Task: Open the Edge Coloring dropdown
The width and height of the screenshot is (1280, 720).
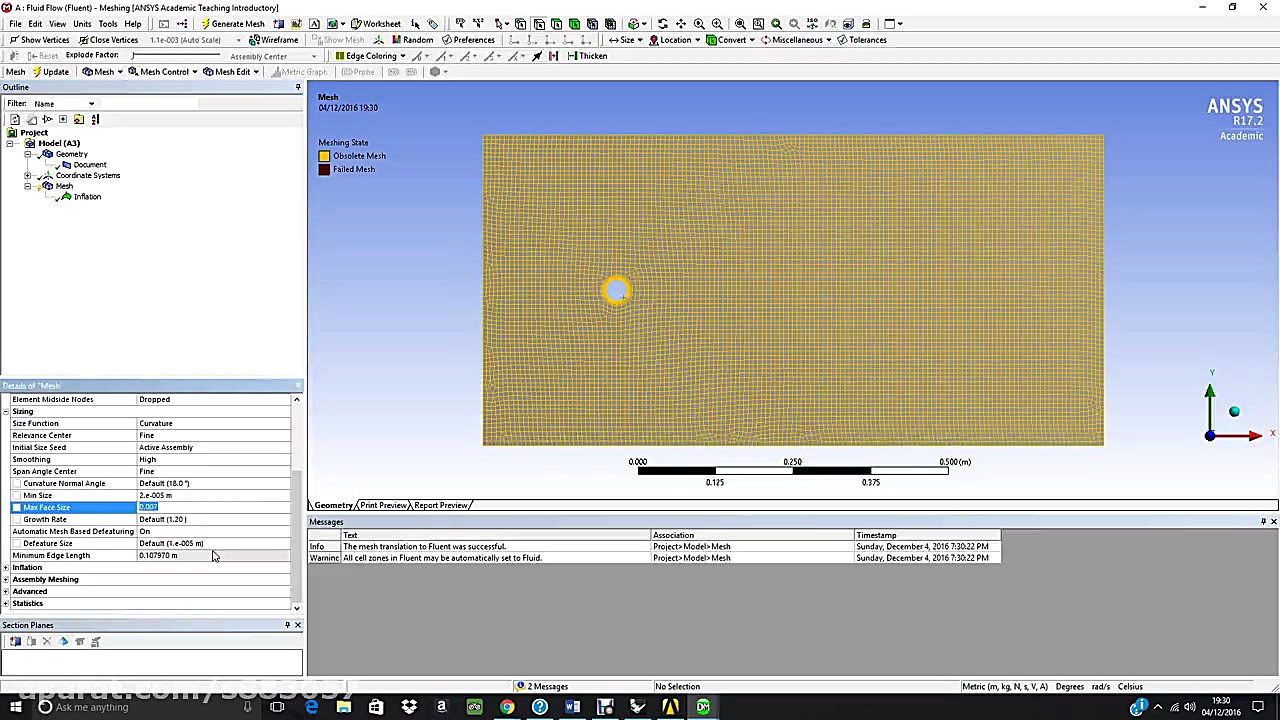Action: click(370, 56)
